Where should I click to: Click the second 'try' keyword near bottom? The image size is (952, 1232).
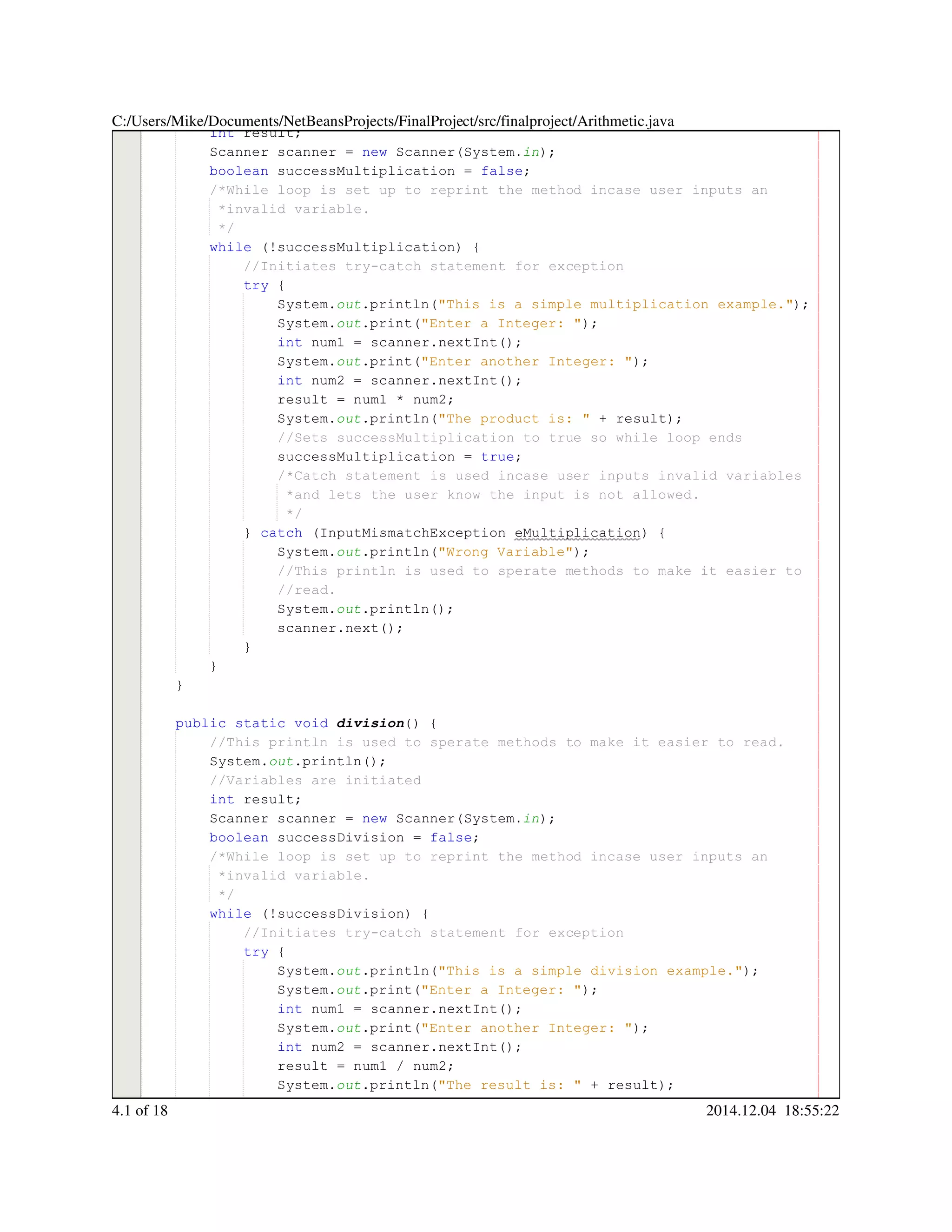point(256,952)
